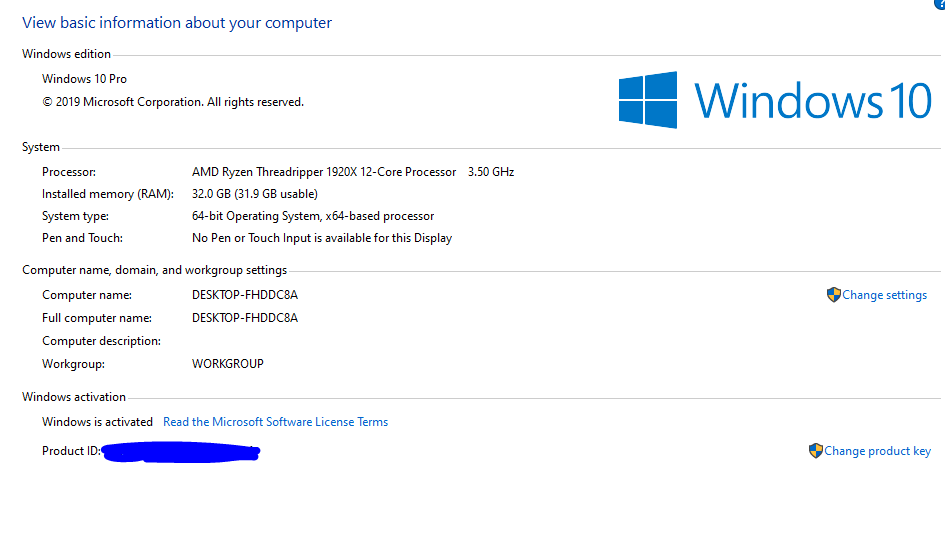Open the Change product key link
This screenshot has height=559, width=945.
[877, 451]
